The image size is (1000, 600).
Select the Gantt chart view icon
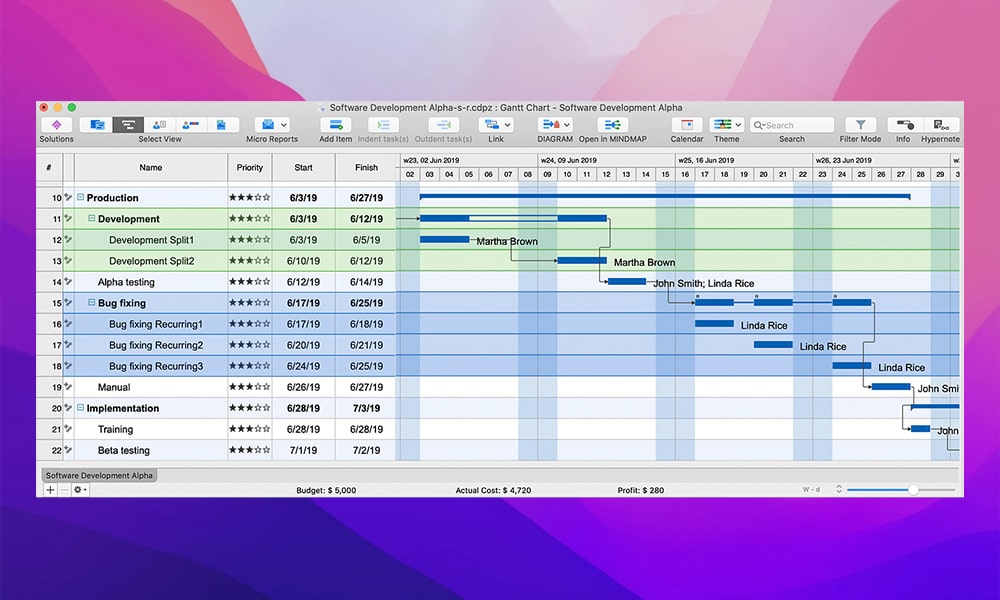click(128, 125)
